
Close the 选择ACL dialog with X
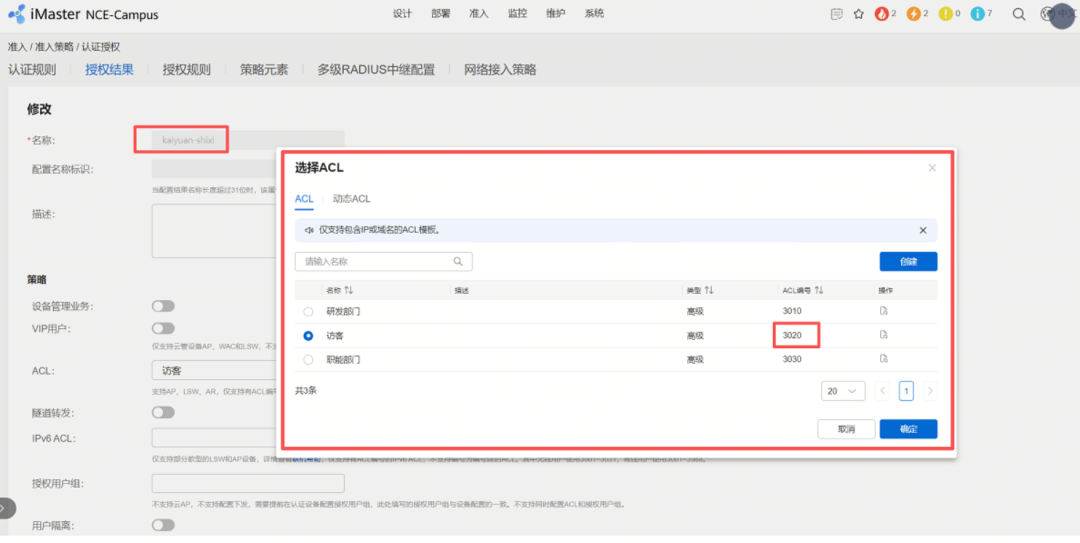[932, 167]
